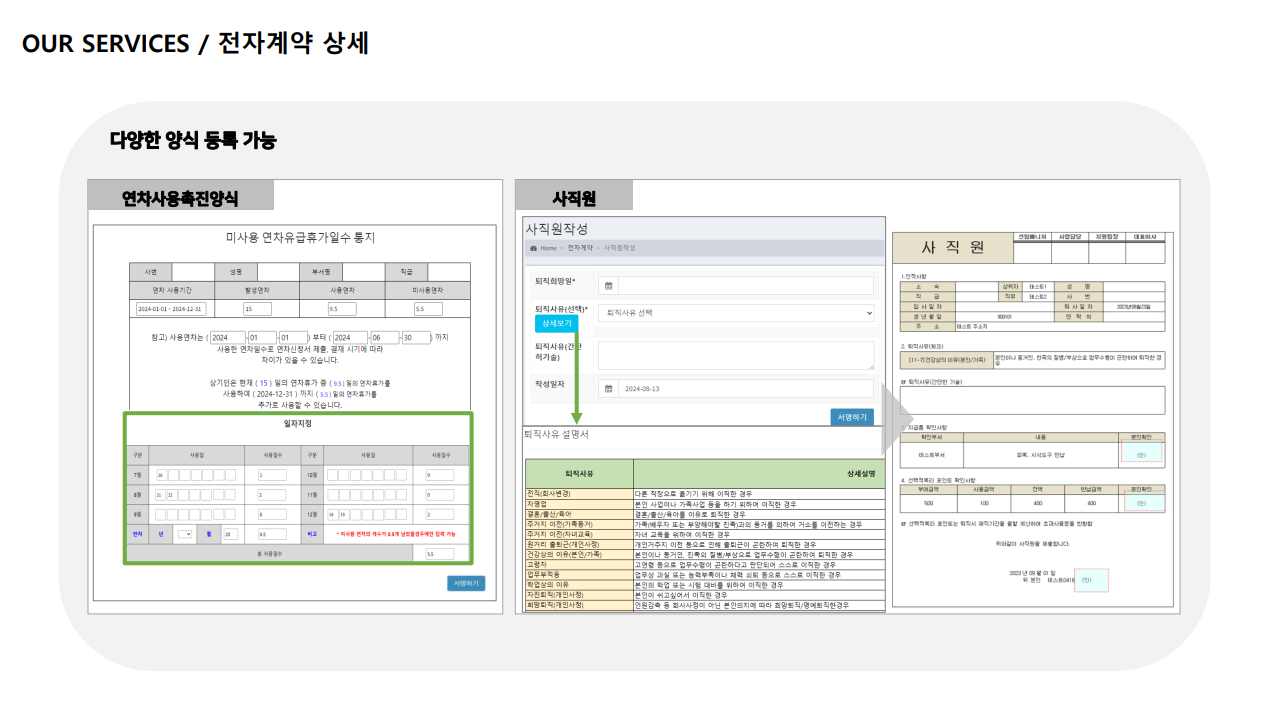The image size is (1280, 720).
Task: Click the 발생연차 field showing 15
Action: coord(257,309)
